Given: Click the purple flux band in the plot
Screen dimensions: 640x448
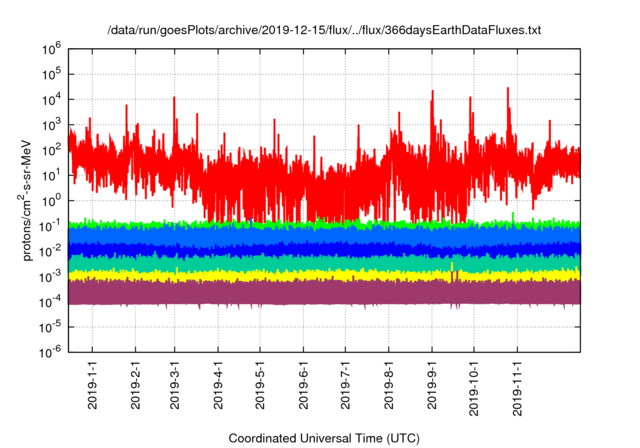Looking at the screenshot, I should point(324,293).
